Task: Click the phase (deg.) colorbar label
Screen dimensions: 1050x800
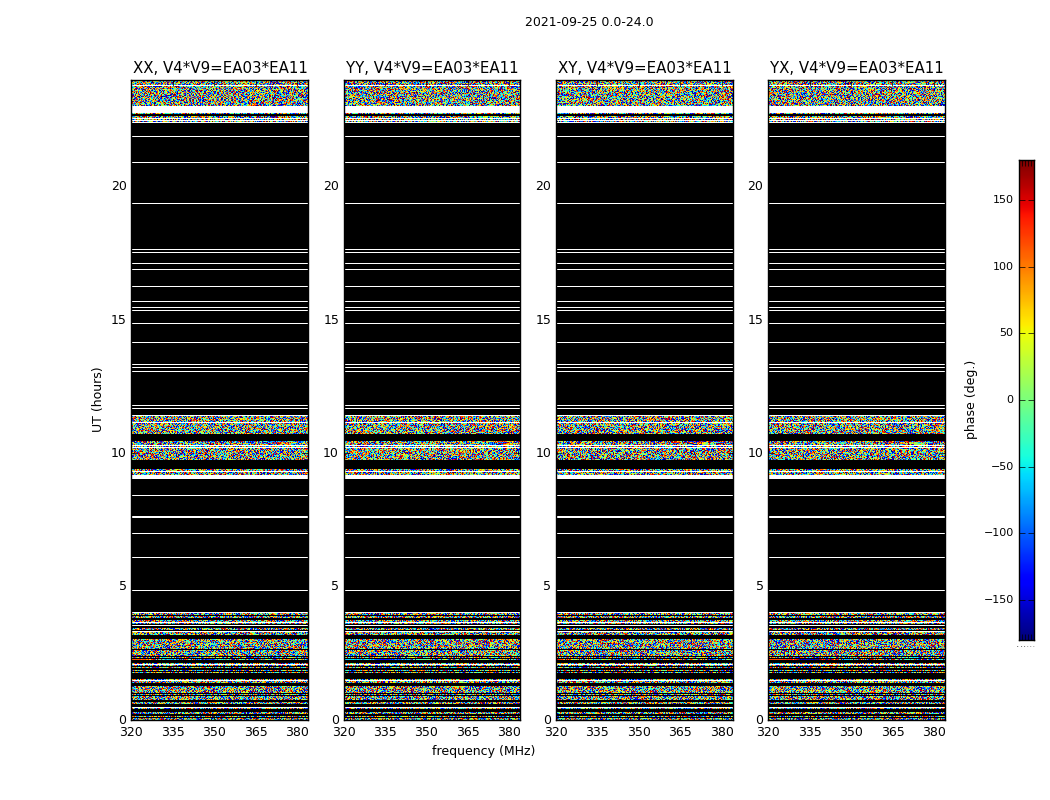Action: [x=970, y=399]
